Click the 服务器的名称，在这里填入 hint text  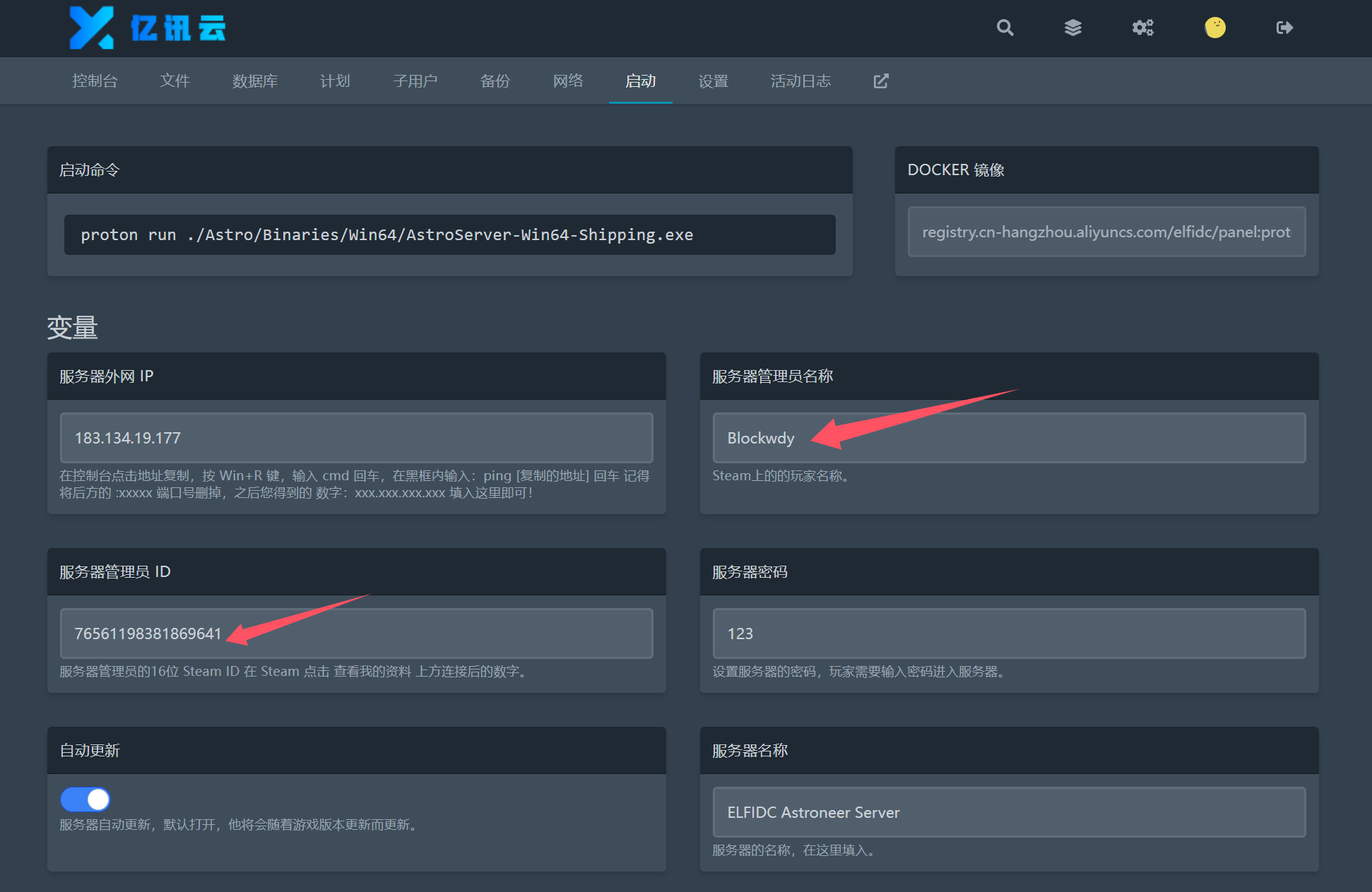793,850
